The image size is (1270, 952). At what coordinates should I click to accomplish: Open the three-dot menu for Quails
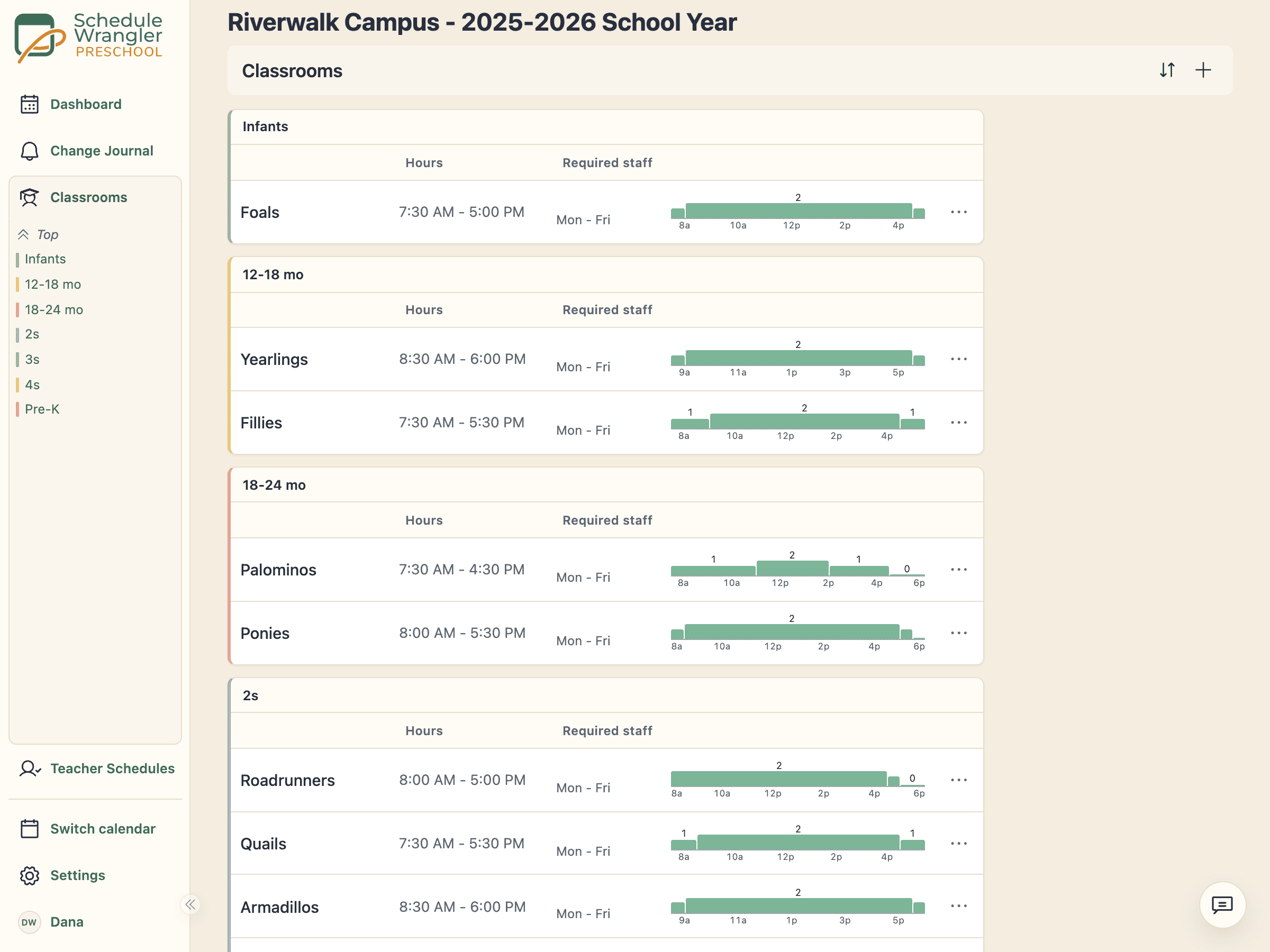tap(959, 844)
